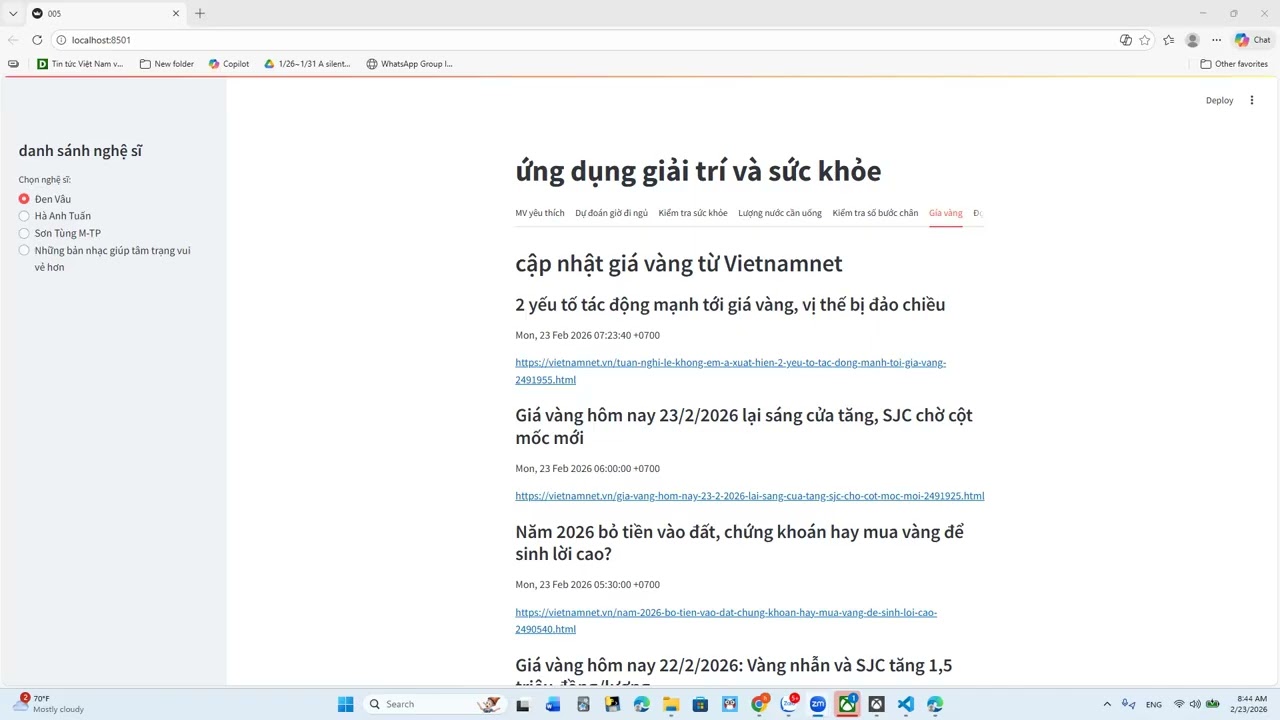
Task: Click the 'Mon, 23 Feb 2026 07:23:40 +0700' date
Action: click(588, 335)
